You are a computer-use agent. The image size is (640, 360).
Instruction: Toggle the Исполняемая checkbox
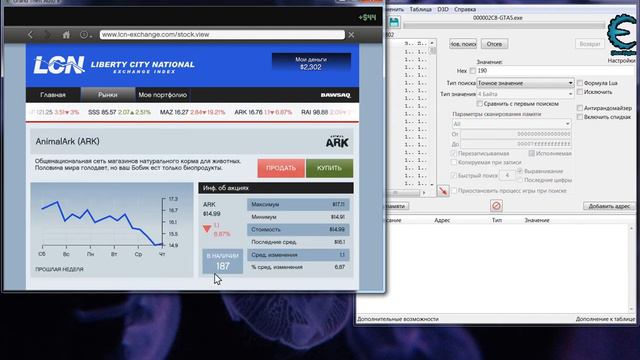coord(531,153)
